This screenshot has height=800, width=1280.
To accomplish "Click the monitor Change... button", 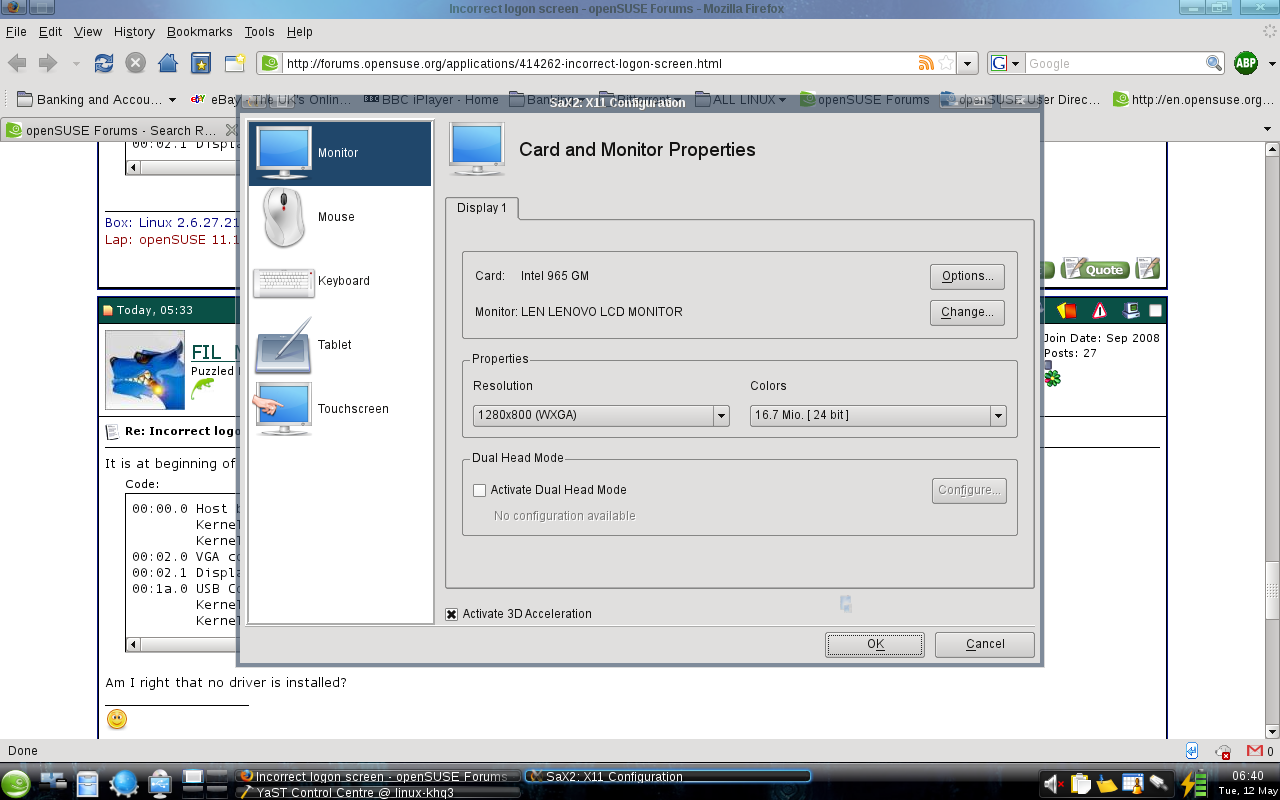I will pos(967,312).
